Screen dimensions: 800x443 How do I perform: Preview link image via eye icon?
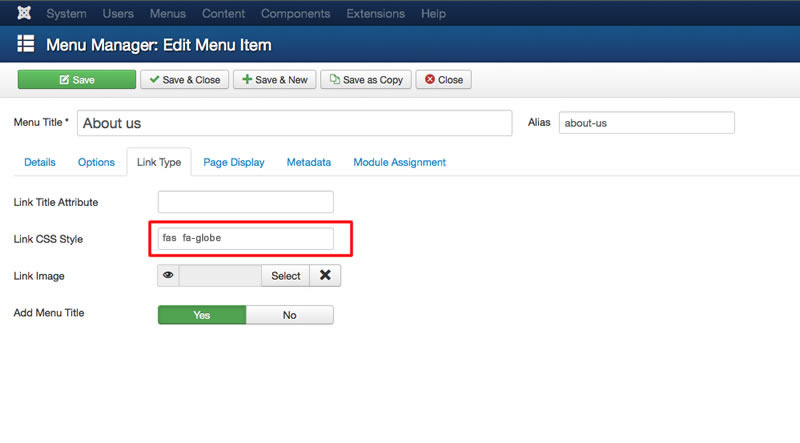(168, 276)
